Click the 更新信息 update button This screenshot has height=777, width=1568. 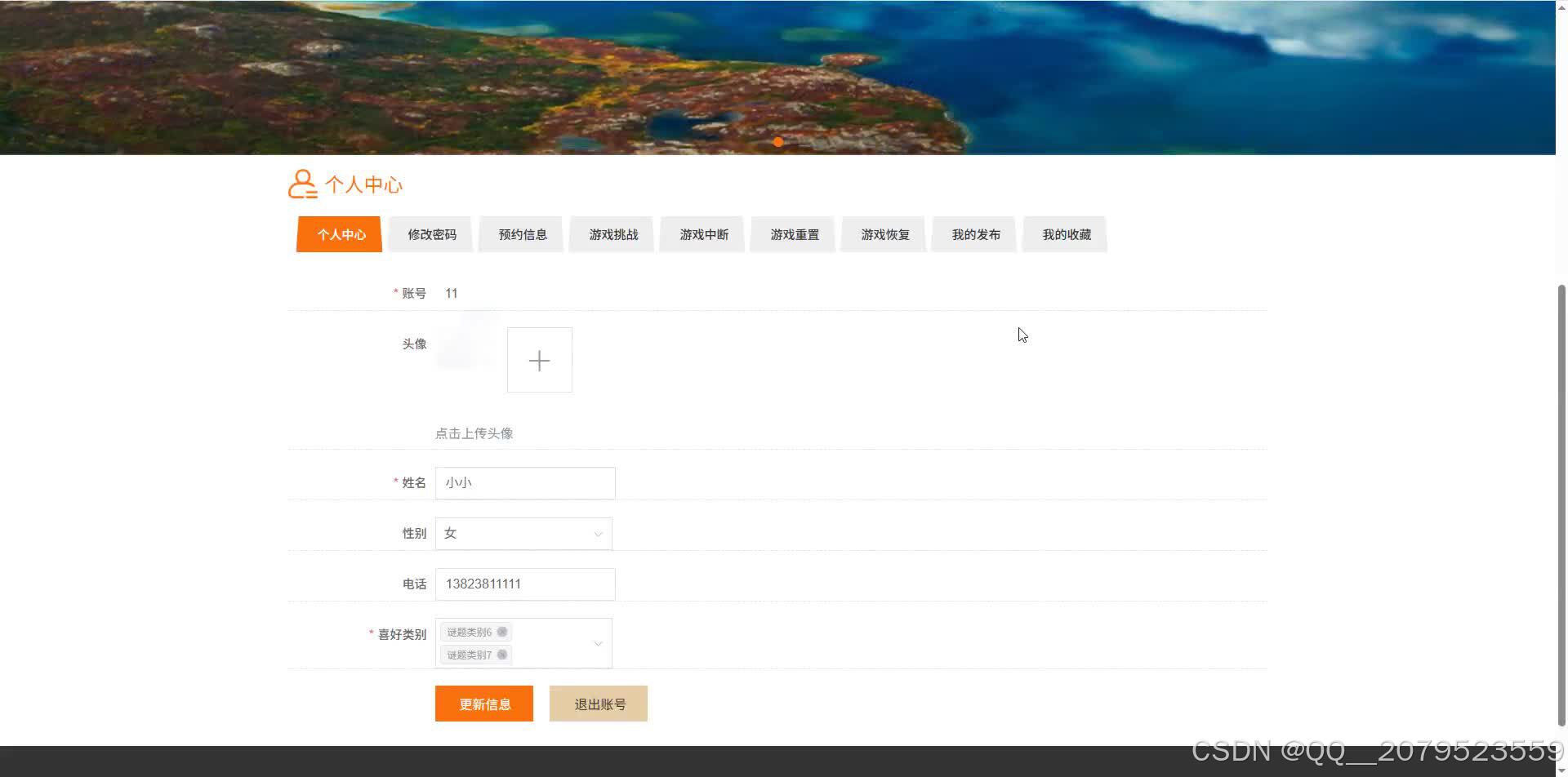coord(483,703)
